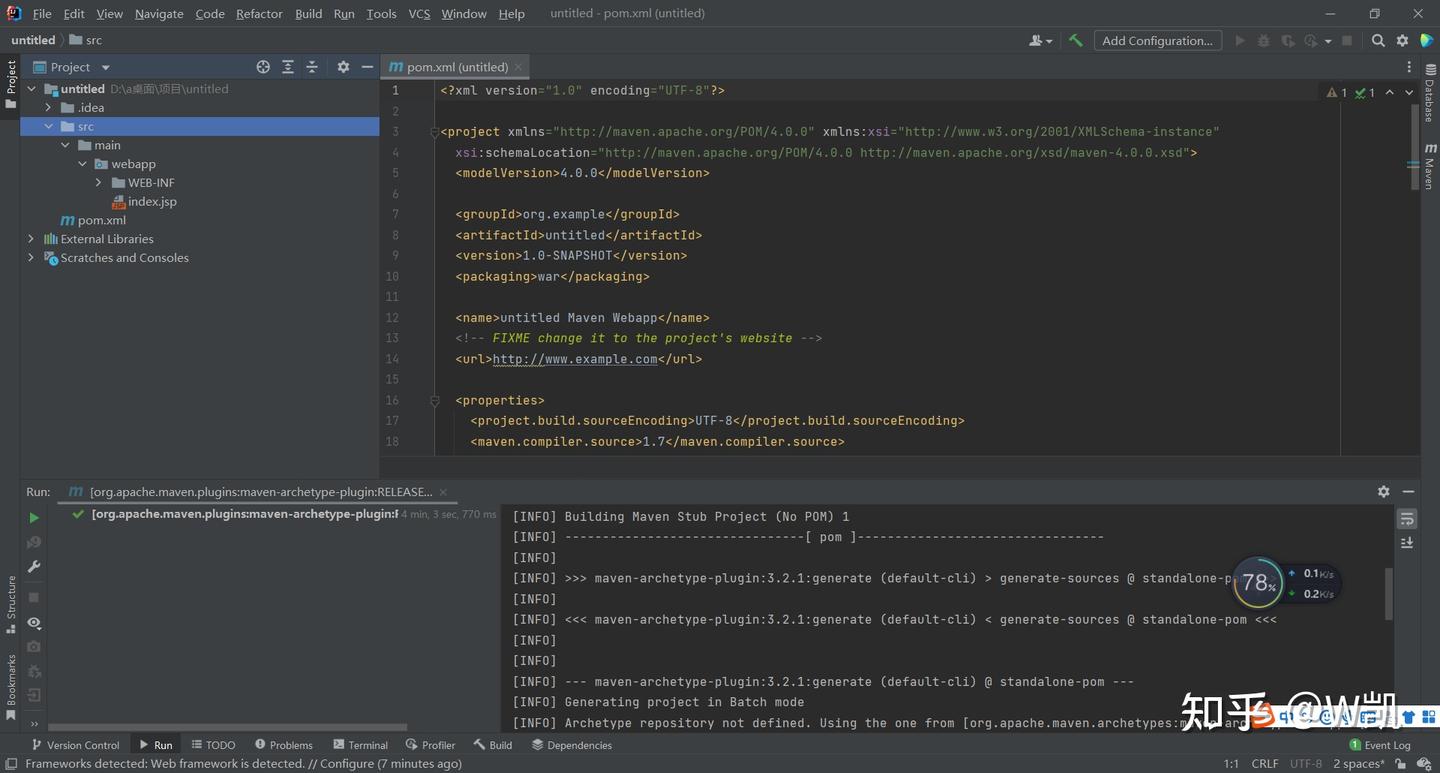Open IDE settings gear in top toolbar
Viewport: 1440px width, 773px height.
1402,41
